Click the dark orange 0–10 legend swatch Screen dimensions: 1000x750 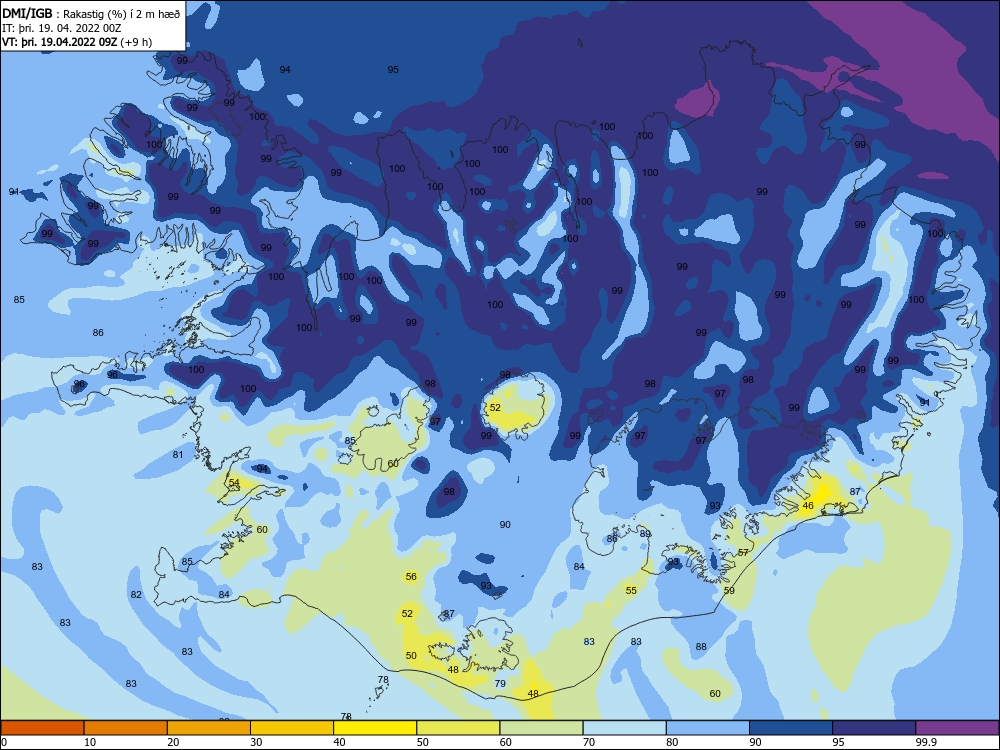click(x=42, y=728)
